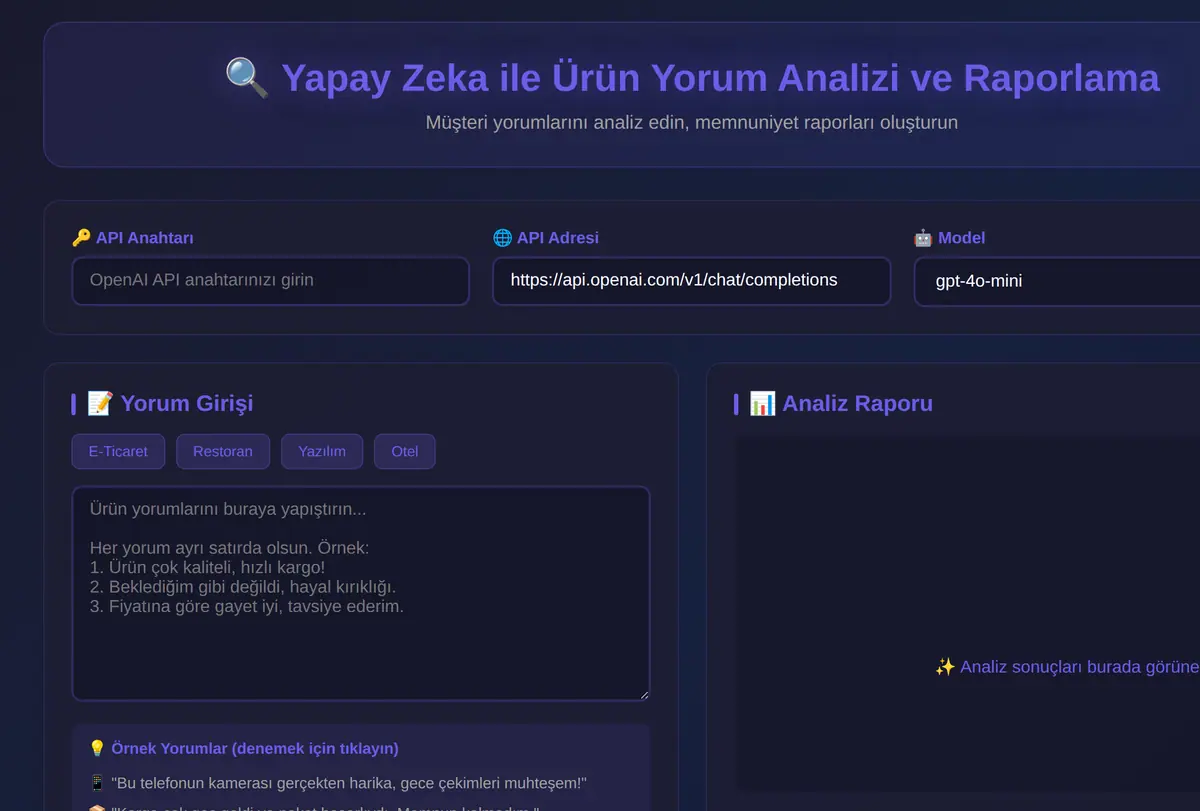Click the 'Örnek Yorumlar (denemek için tıklayın)' heading
The height and width of the screenshot is (811, 1200).
[x=255, y=748]
